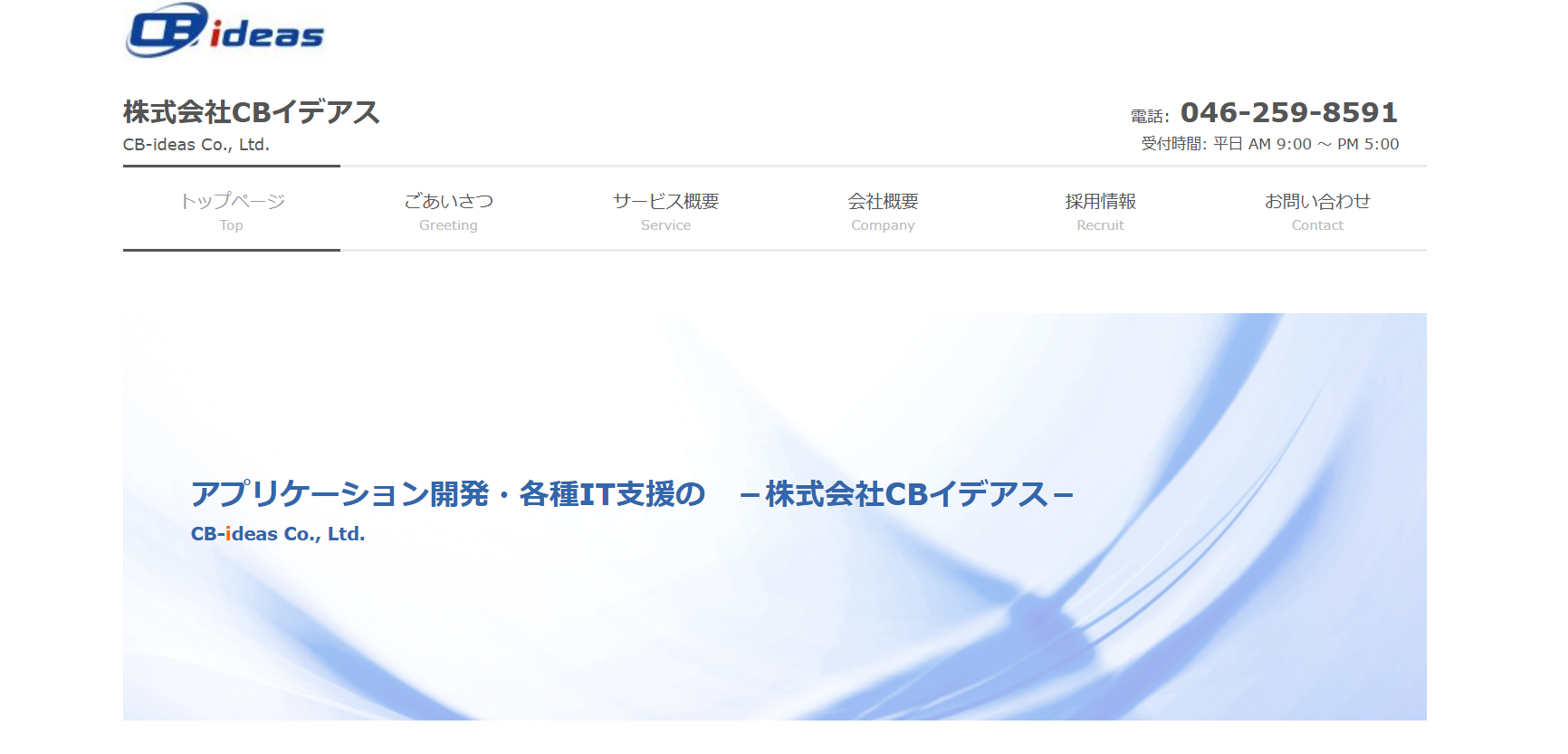The image size is (1568, 754).
Task: Click the 受付時間 reception hours text
Action: [1269, 144]
